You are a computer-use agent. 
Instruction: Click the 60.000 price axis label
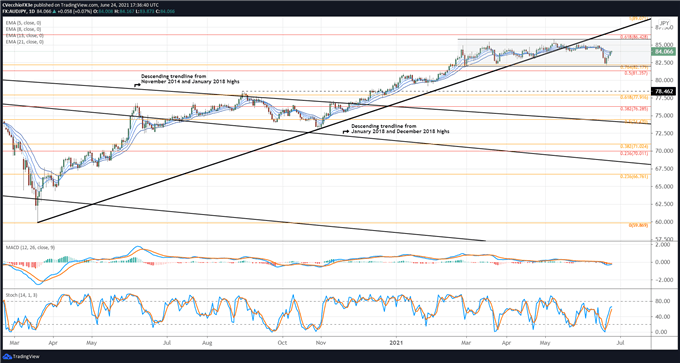664,222
